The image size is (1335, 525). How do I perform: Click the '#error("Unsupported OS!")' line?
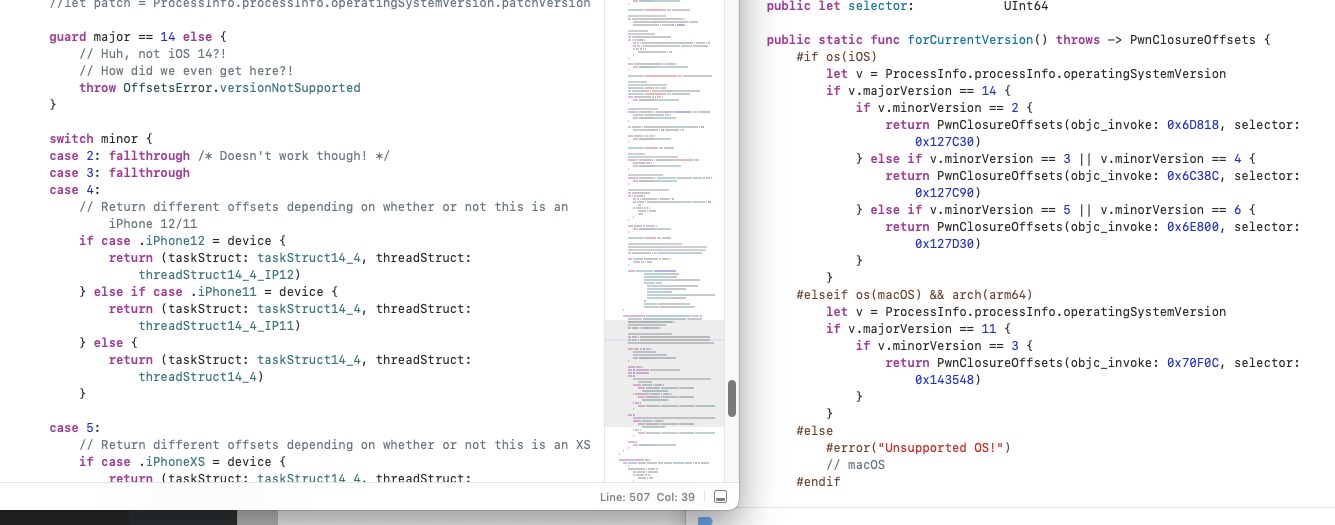pyautogui.click(x=918, y=449)
